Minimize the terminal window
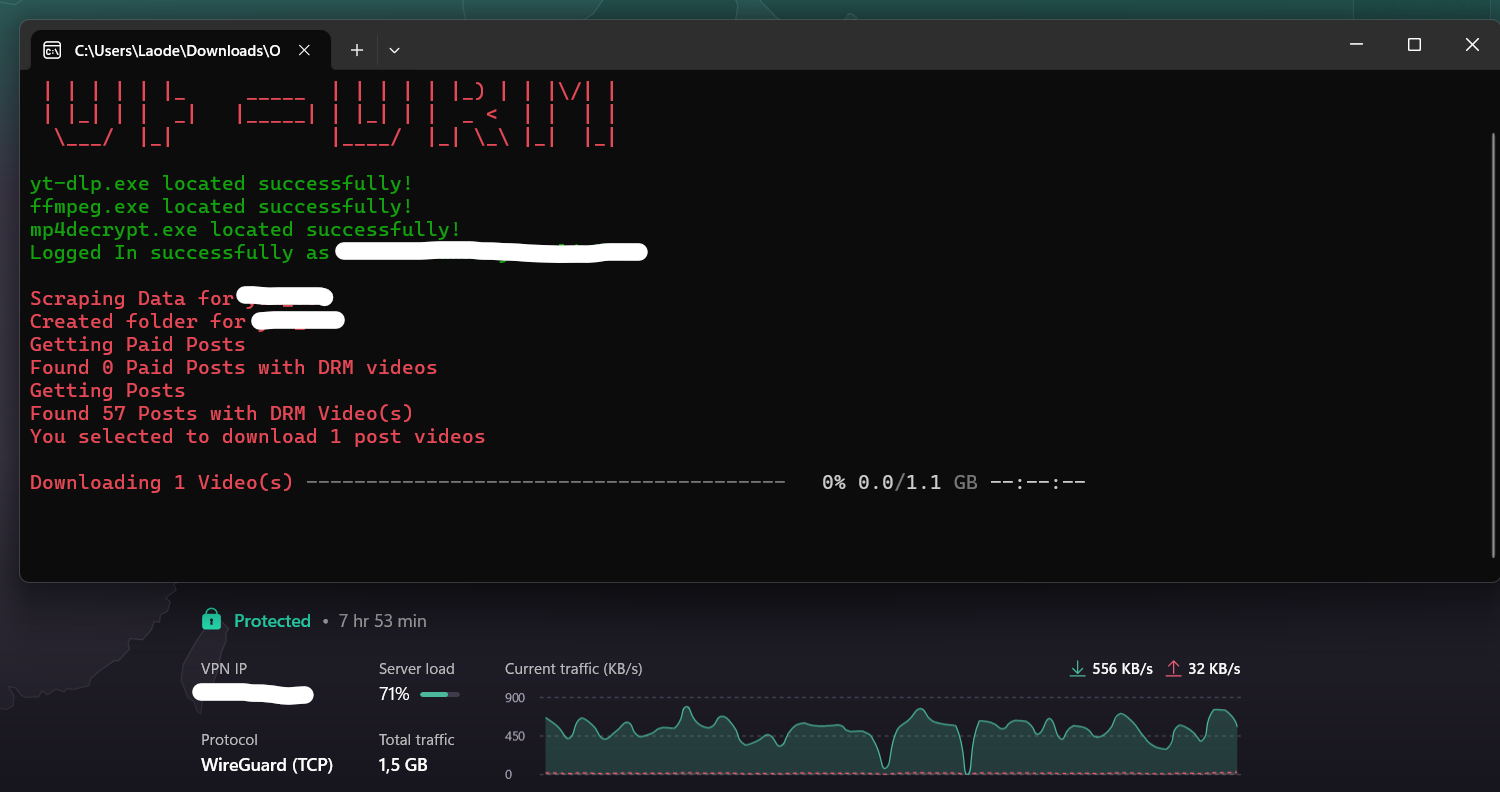Viewport: 1500px width, 792px height. click(1356, 45)
